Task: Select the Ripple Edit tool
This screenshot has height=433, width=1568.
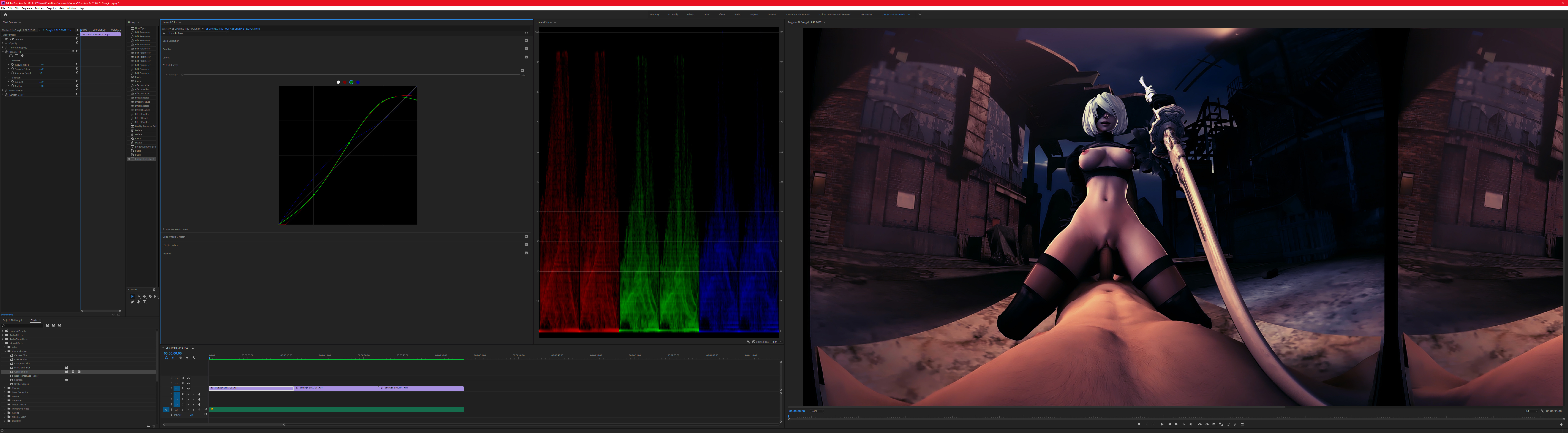Action: point(144,296)
